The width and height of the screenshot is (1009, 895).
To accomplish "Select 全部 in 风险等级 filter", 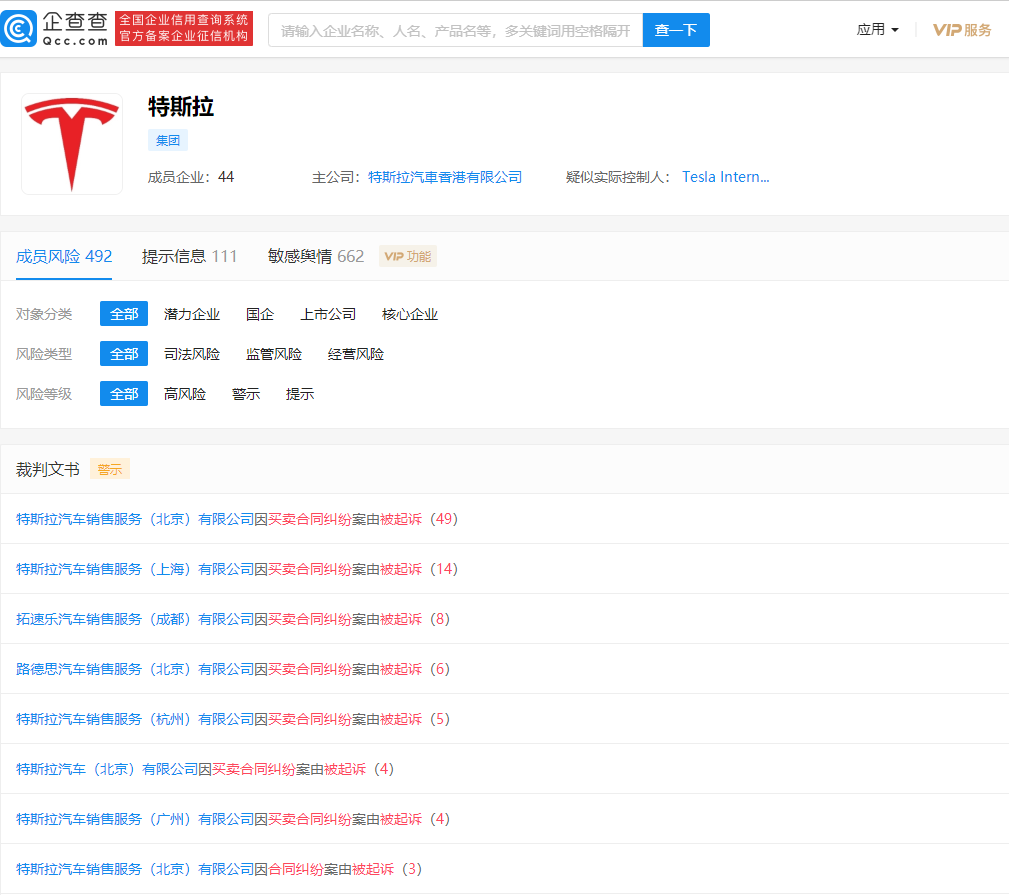I will (x=124, y=394).
